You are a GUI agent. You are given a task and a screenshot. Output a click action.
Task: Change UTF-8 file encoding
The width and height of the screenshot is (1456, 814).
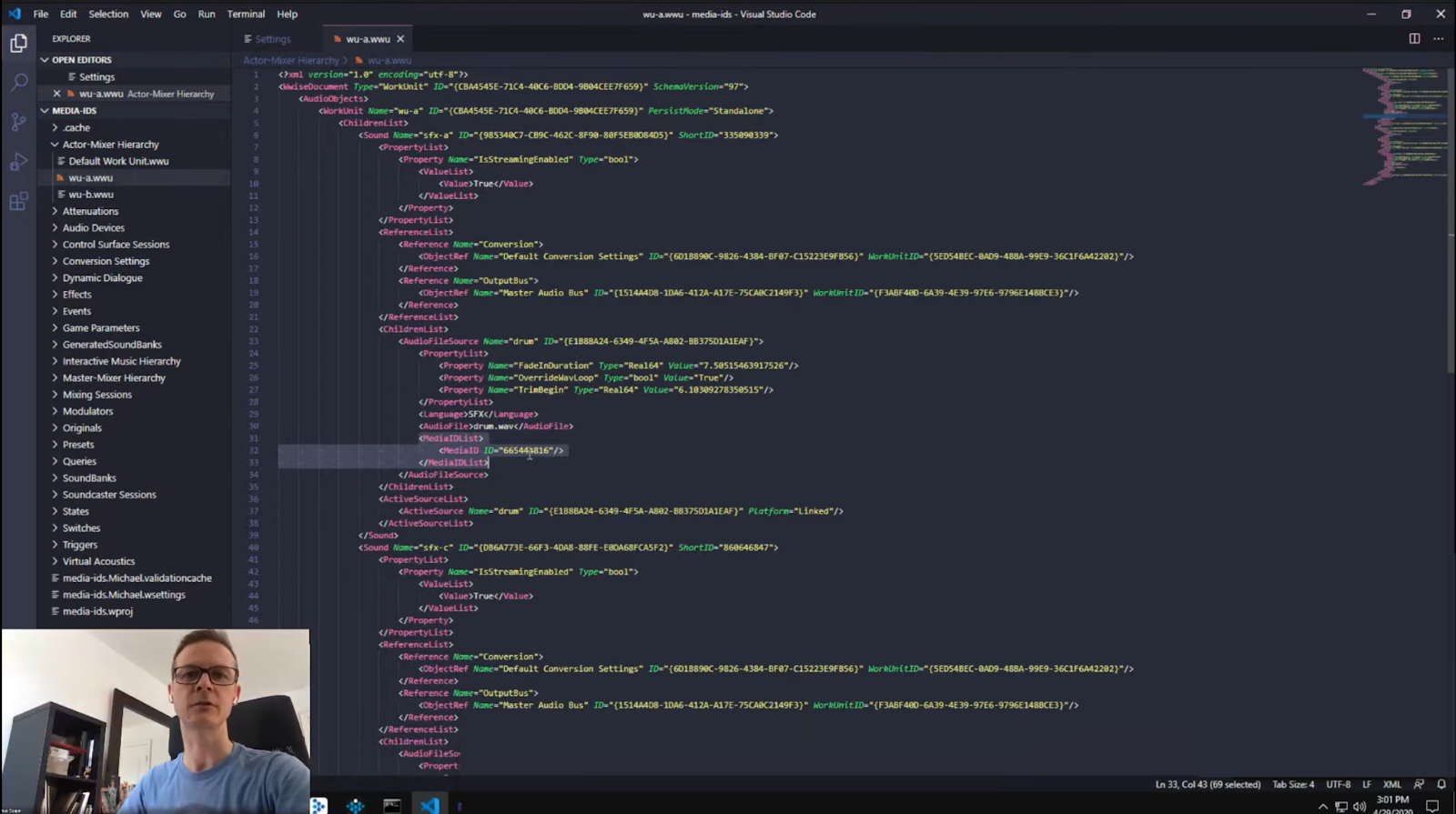tap(1339, 784)
